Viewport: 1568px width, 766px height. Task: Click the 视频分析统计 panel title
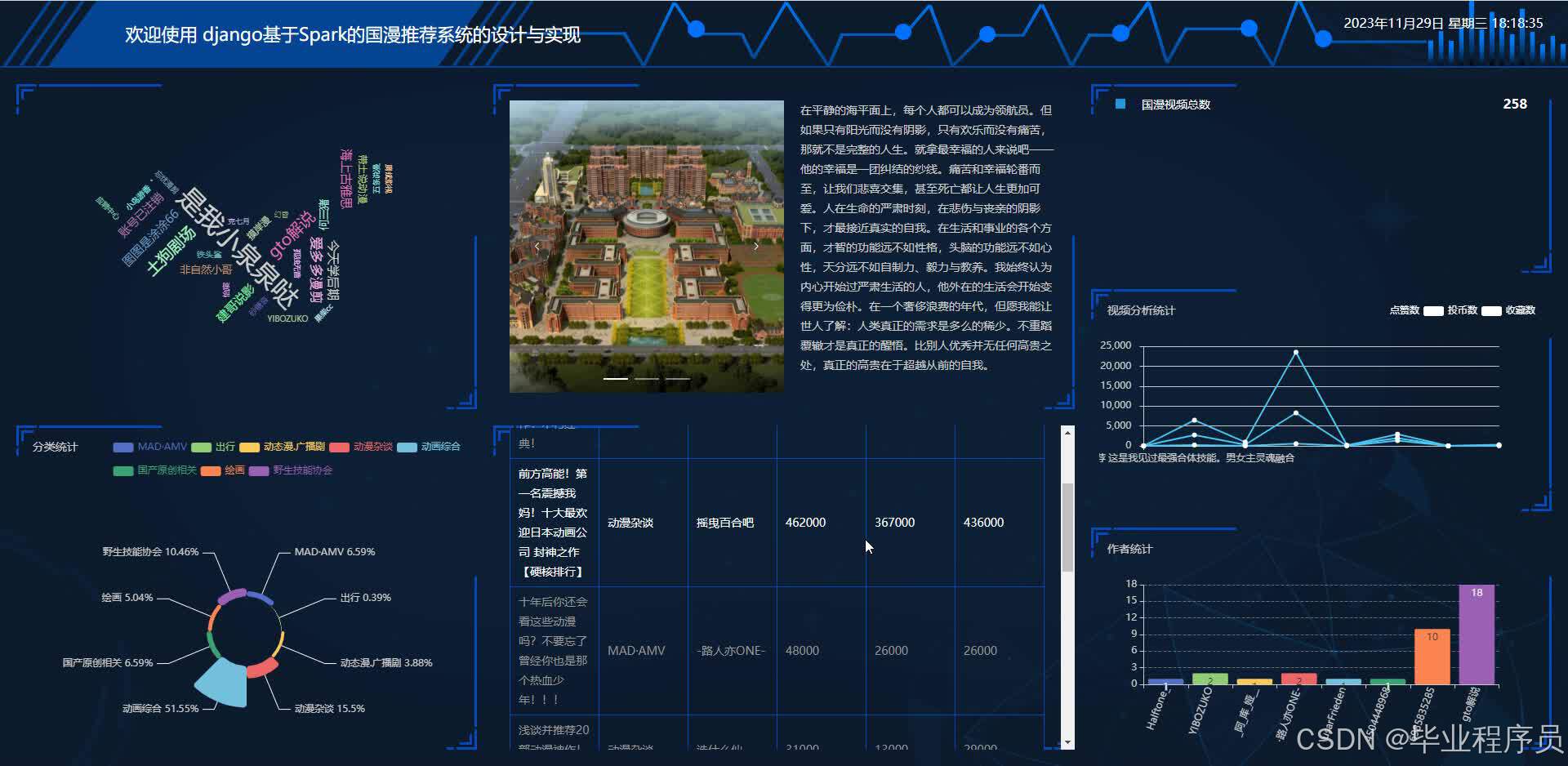[x=1141, y=310]
